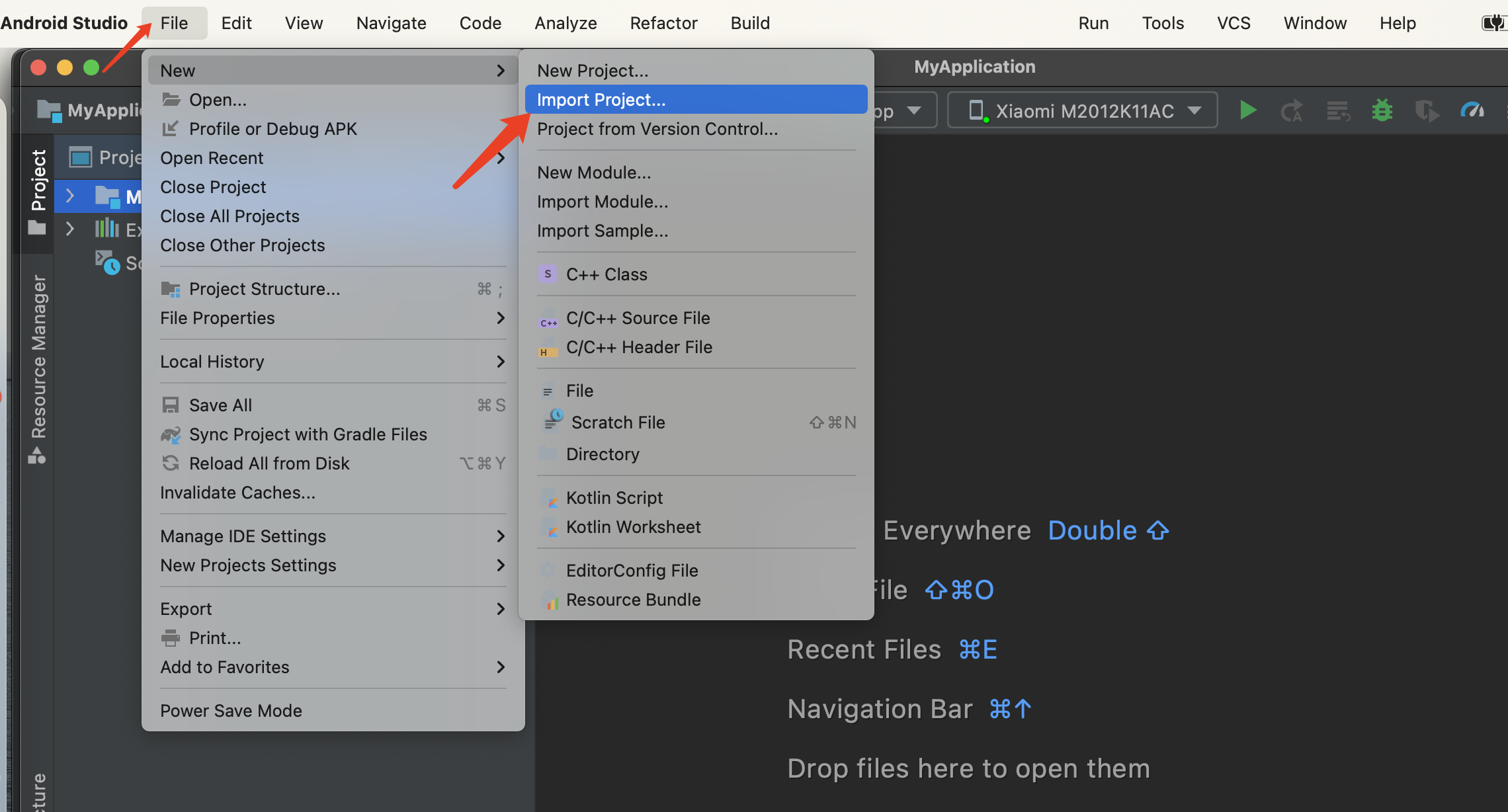Viewport: 1508px width, 812px height.
Task: Expand New Projects Settings submenu
Action: click(x=501, y=565)
